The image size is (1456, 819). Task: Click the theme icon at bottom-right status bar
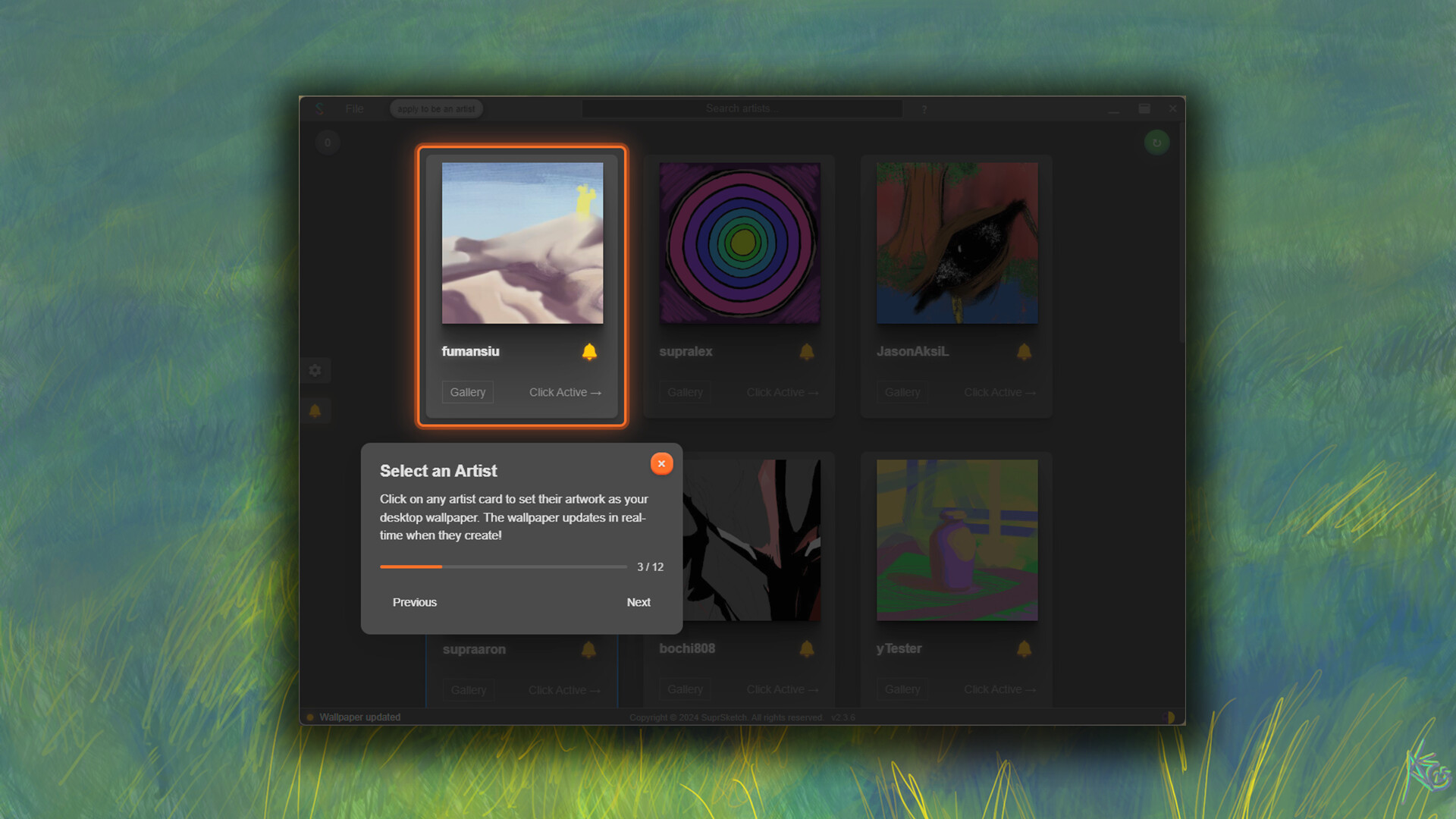[1169, 717]
